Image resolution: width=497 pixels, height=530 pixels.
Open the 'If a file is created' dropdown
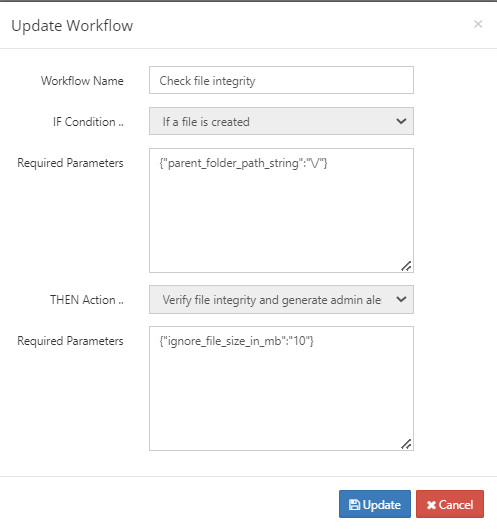pyautogui.click(x=281, y=121)
